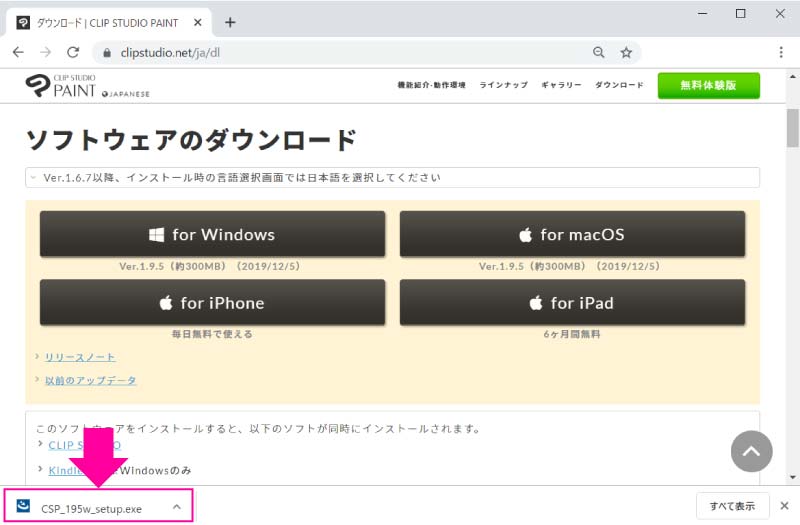Click the address bar URL field
Viewport: 800px width, 525px height.
(x=340, y=52)
